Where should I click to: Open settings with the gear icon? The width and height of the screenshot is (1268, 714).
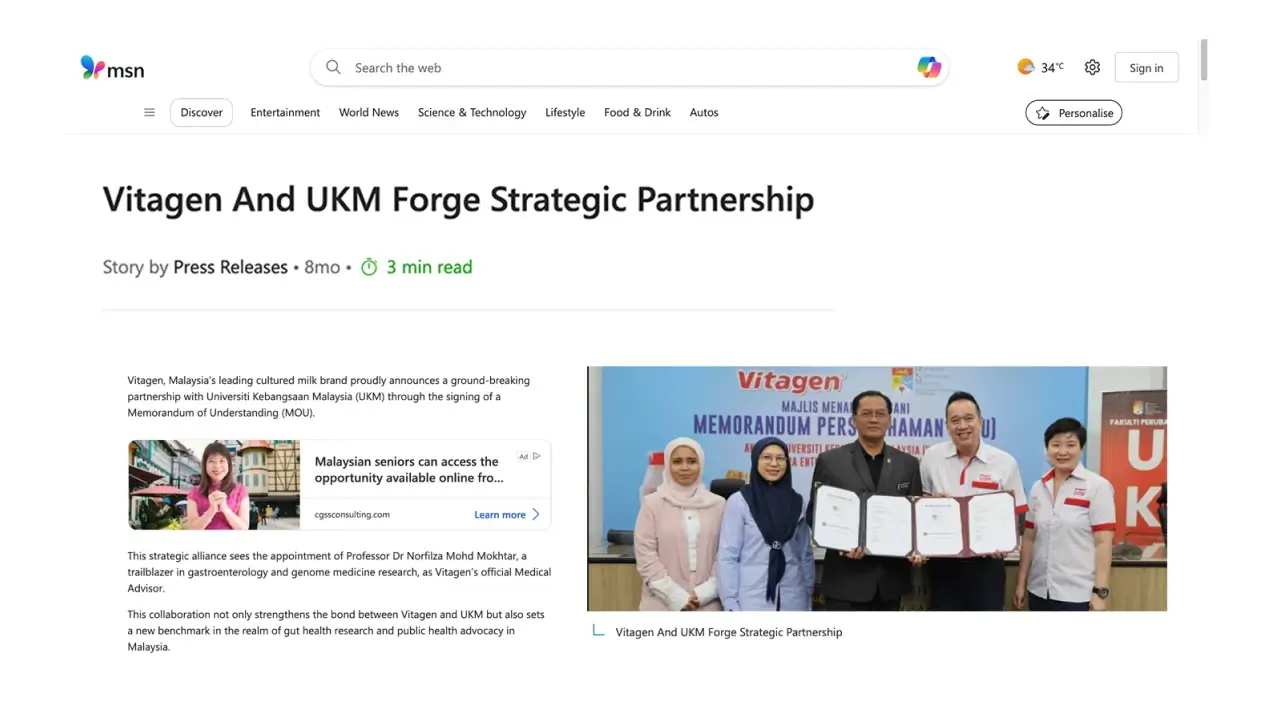1092,67
